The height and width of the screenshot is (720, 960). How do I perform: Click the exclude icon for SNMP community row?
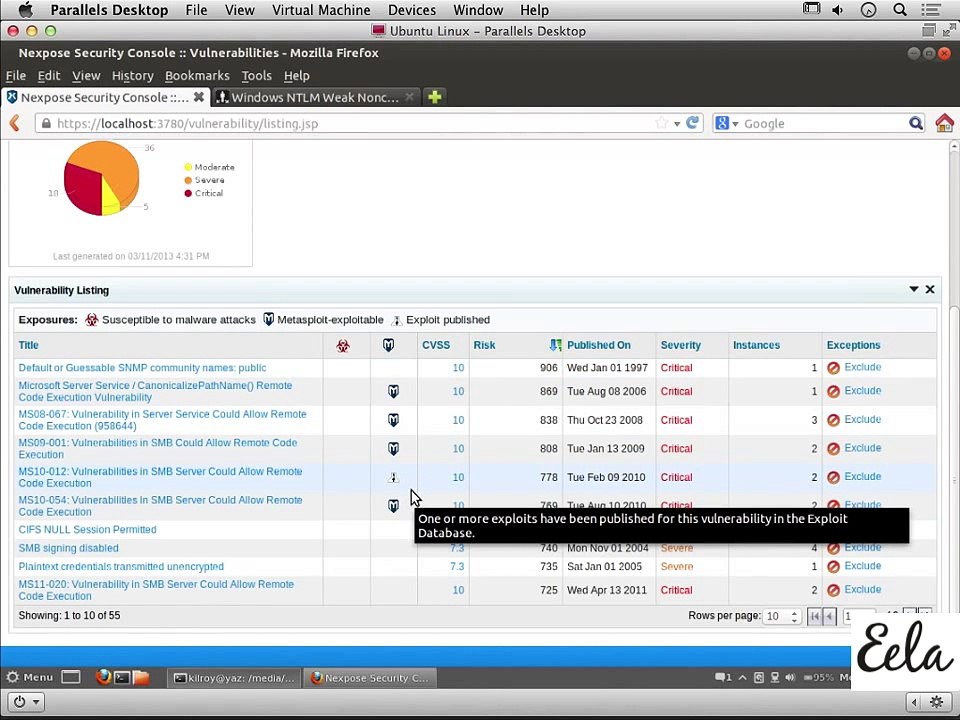(x=833, y=368)
